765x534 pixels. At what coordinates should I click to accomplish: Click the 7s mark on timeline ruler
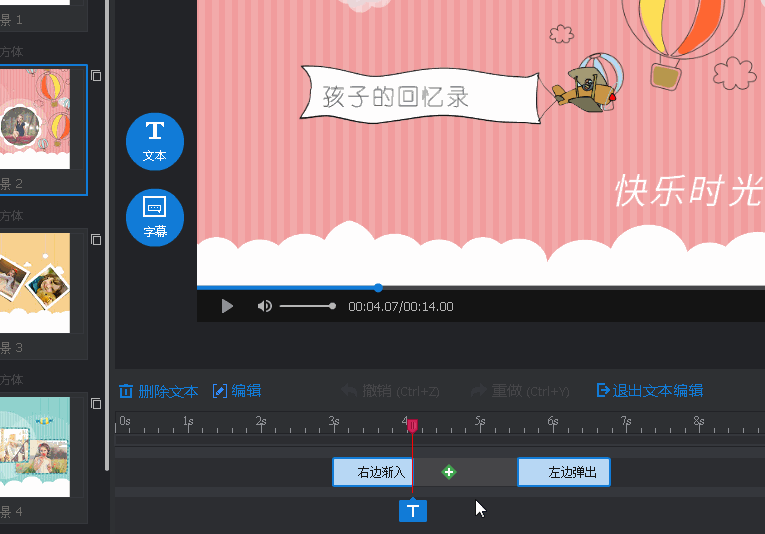[626, 423]
